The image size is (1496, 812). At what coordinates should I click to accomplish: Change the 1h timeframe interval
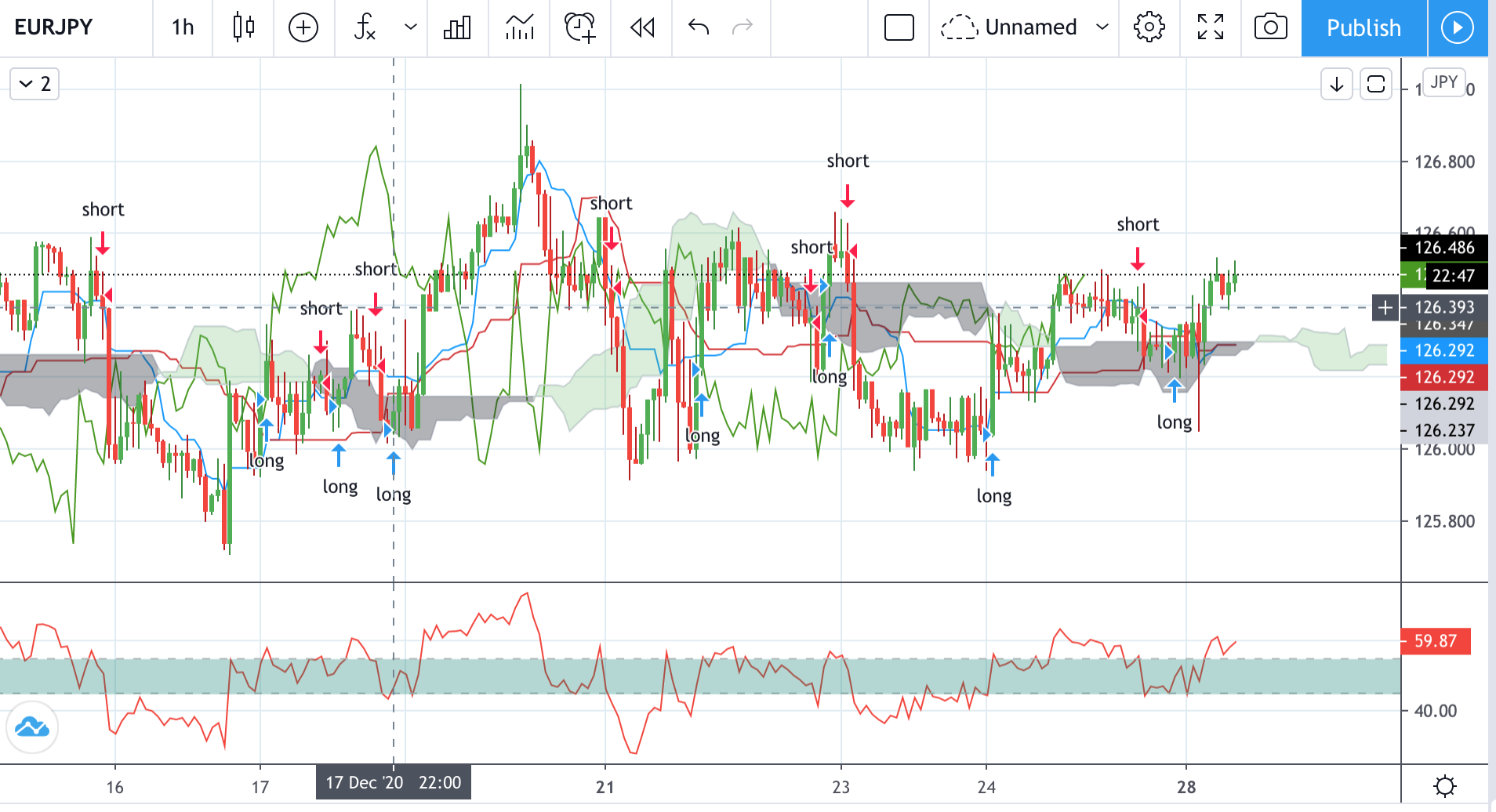[x=183, y=27]
